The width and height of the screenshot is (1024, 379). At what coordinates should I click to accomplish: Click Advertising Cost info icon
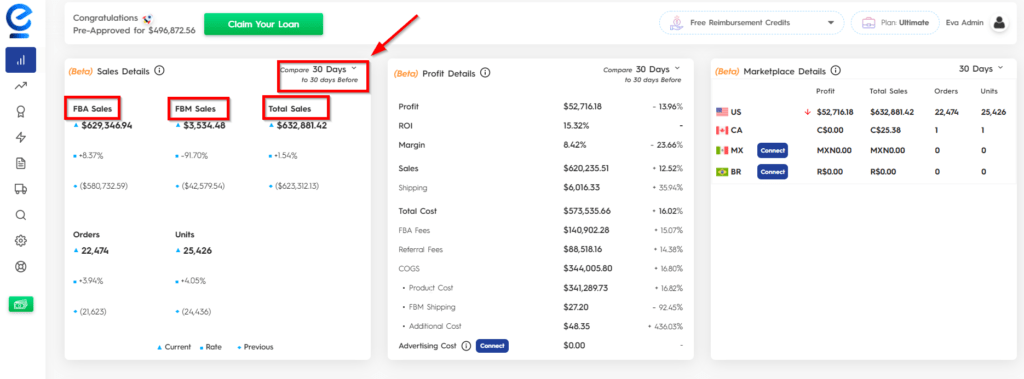[466, 346]
